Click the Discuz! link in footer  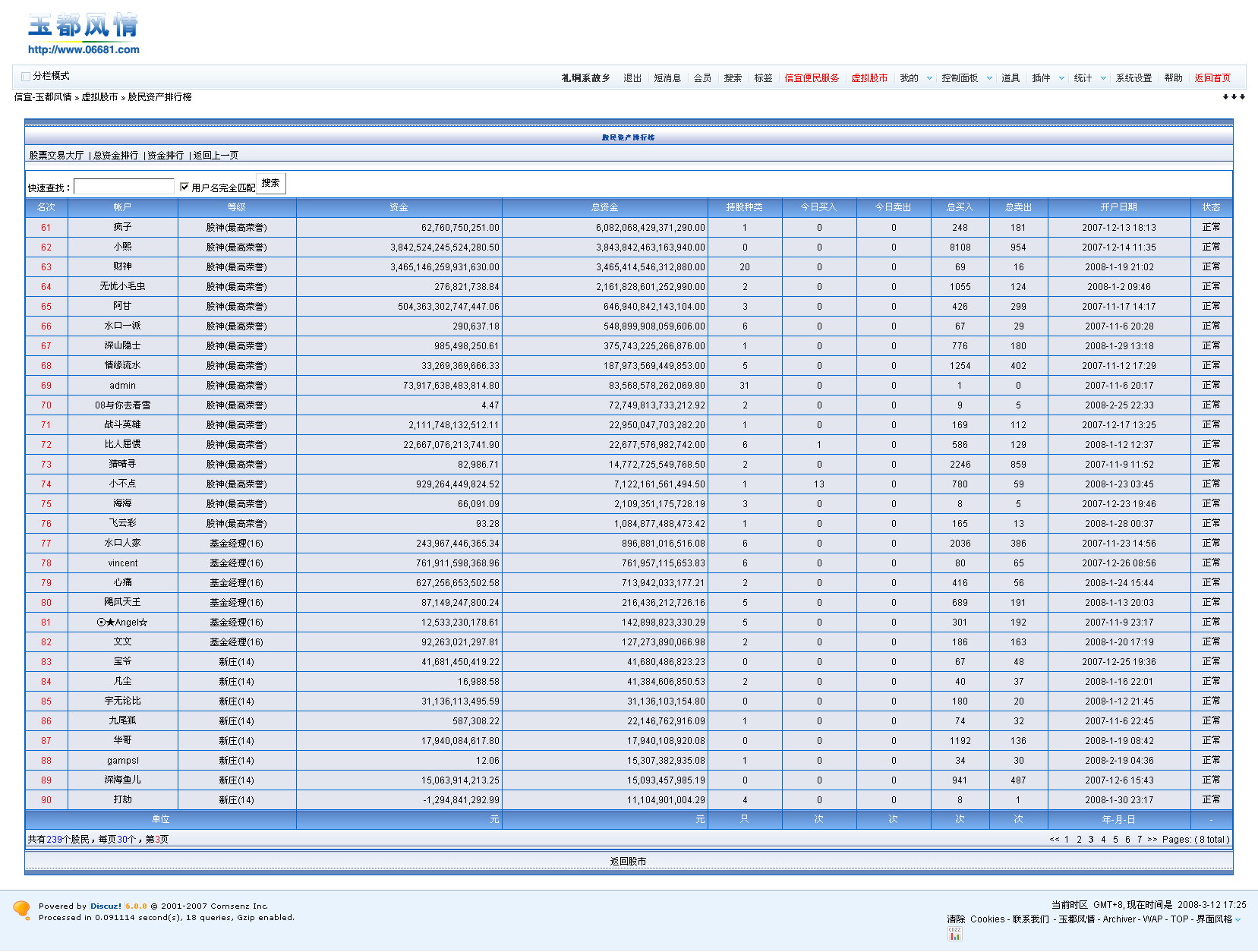coord(106,906)
